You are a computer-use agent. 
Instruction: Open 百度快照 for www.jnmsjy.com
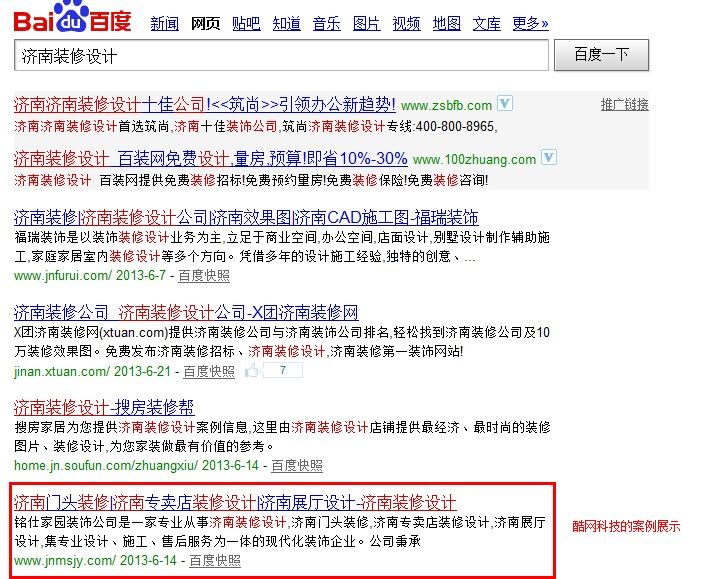pyautogui.click(x=215, y=561)
